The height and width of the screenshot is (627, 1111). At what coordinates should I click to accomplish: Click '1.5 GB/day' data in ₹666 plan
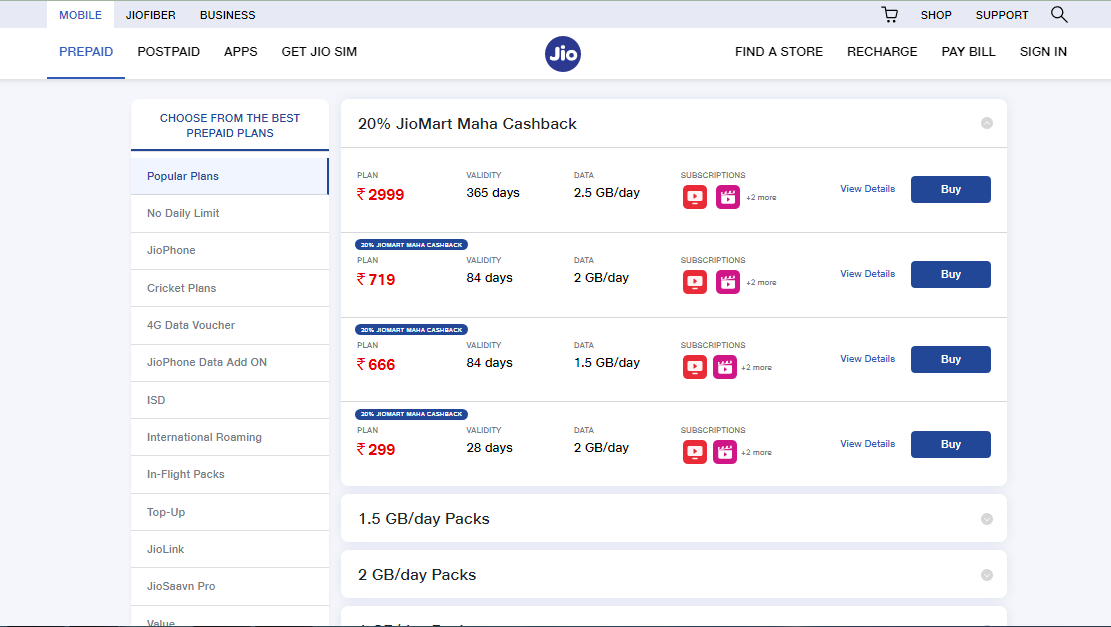tap(607, 363)
